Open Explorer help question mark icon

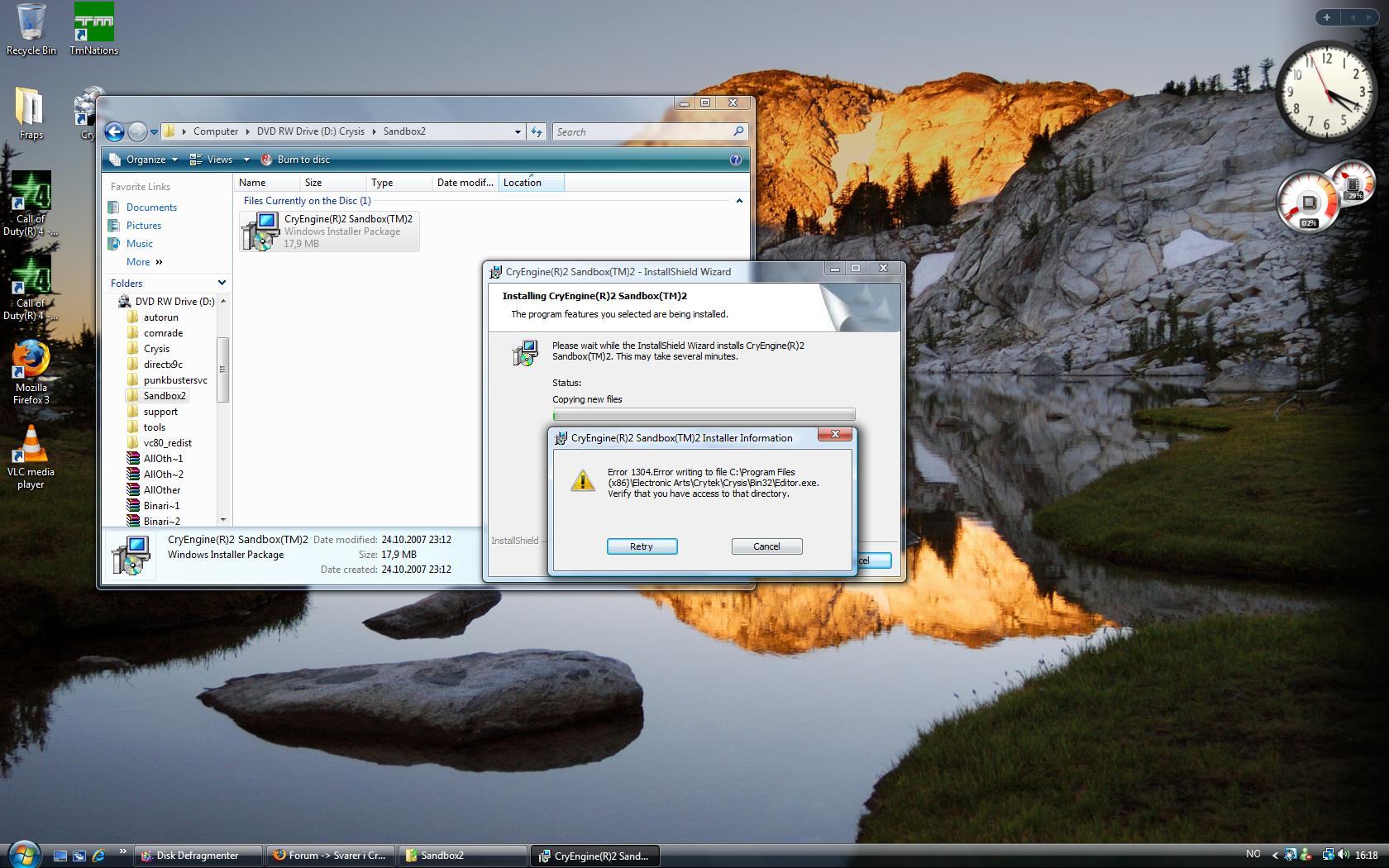click(736, 160)
